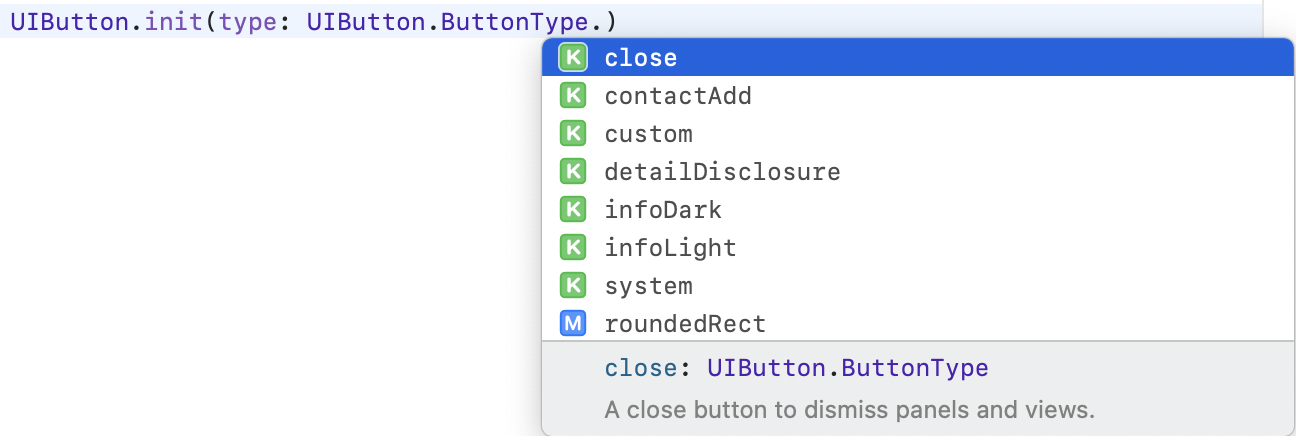Pick the custom button type suggestion
Image resolution: width=1296 pixels, height=436 pixels.
(x=918, y=134)
